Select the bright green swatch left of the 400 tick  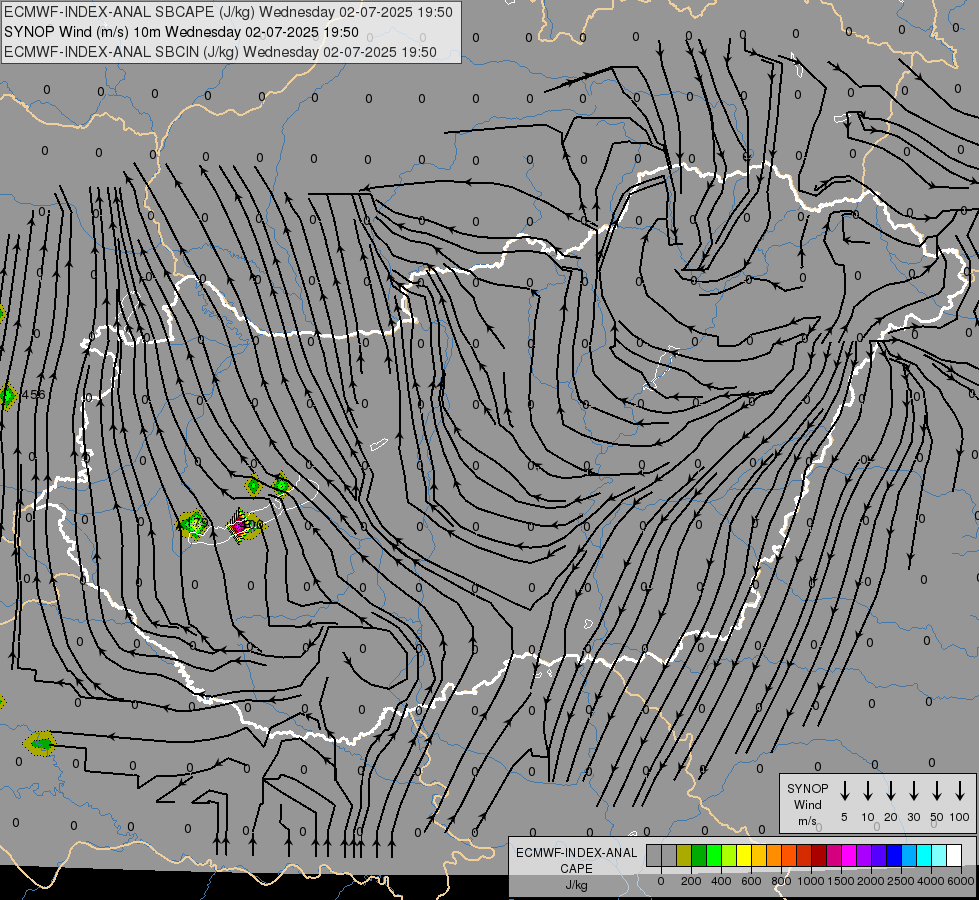(x=714, y=855)
